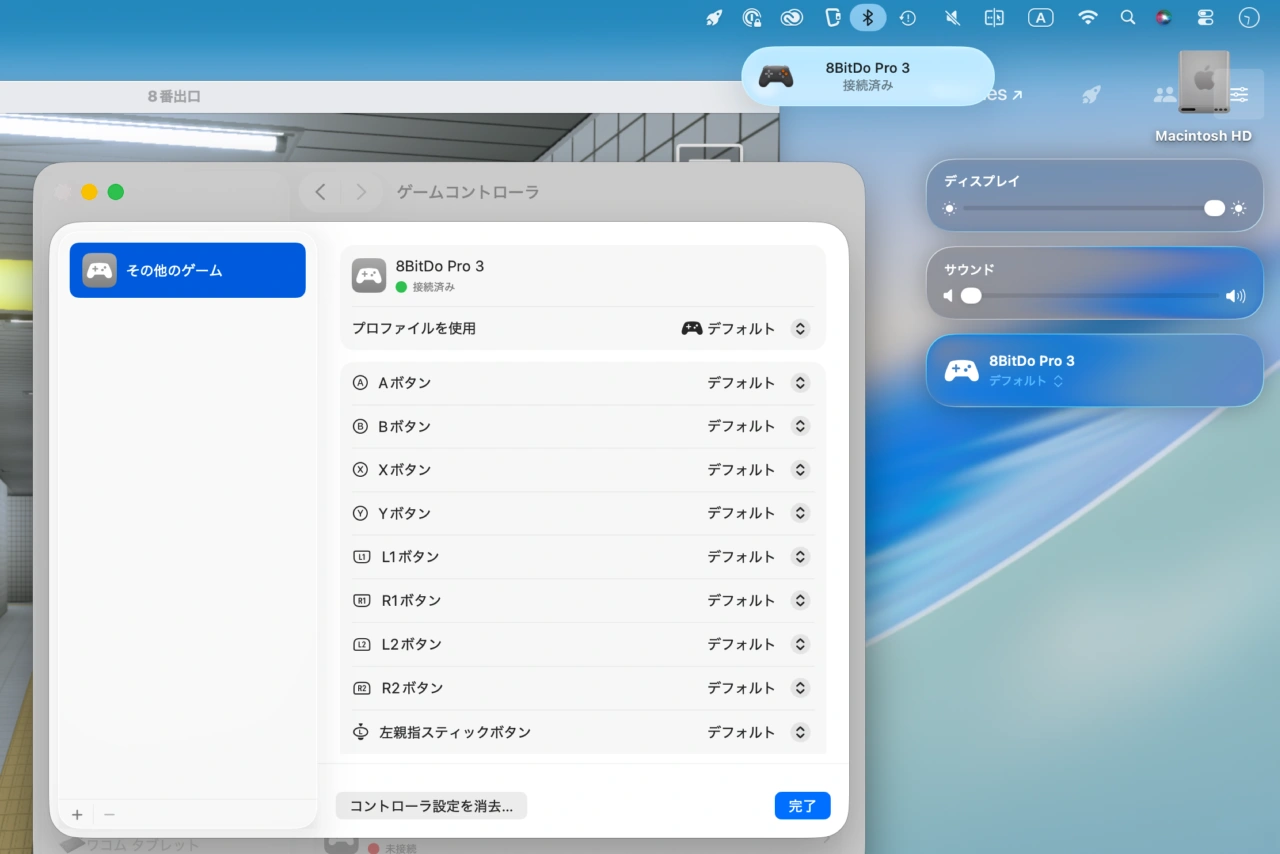The image size is (1280, 854).
Task: Click the Creative Cloud menu bar icon
Action: point(794,17)
